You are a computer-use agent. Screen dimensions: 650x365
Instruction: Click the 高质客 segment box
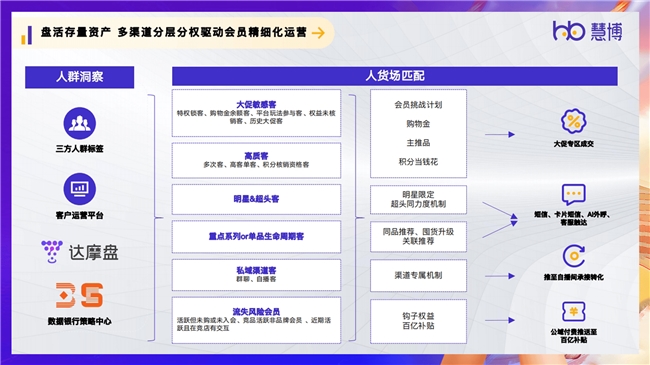[256, 161]
